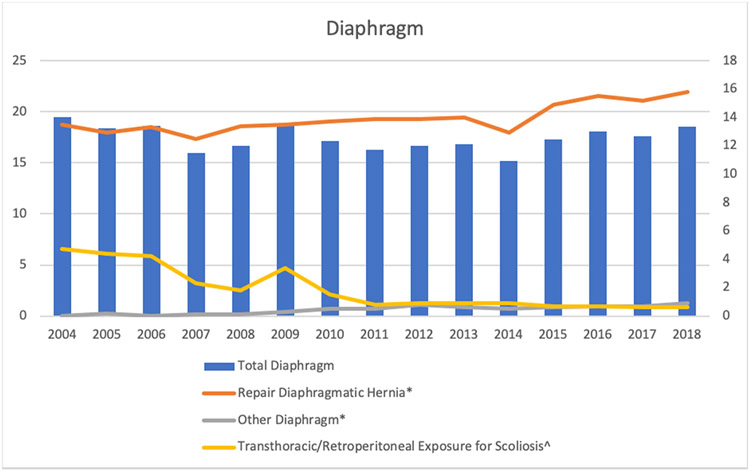Click the blue bar for 2011
This screenshot has height=471, width=750.
pos(375,233)
